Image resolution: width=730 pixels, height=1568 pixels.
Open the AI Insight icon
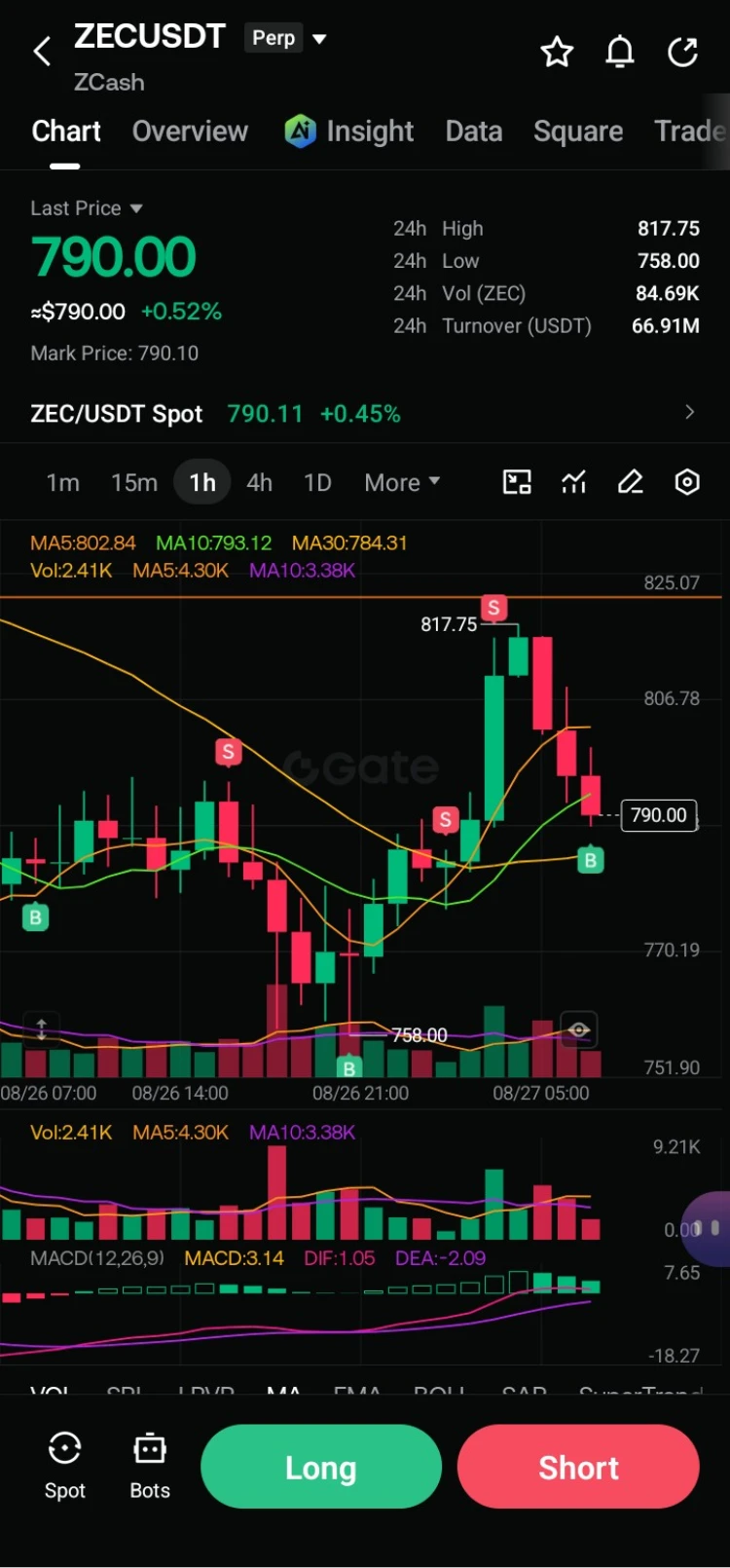300,131
